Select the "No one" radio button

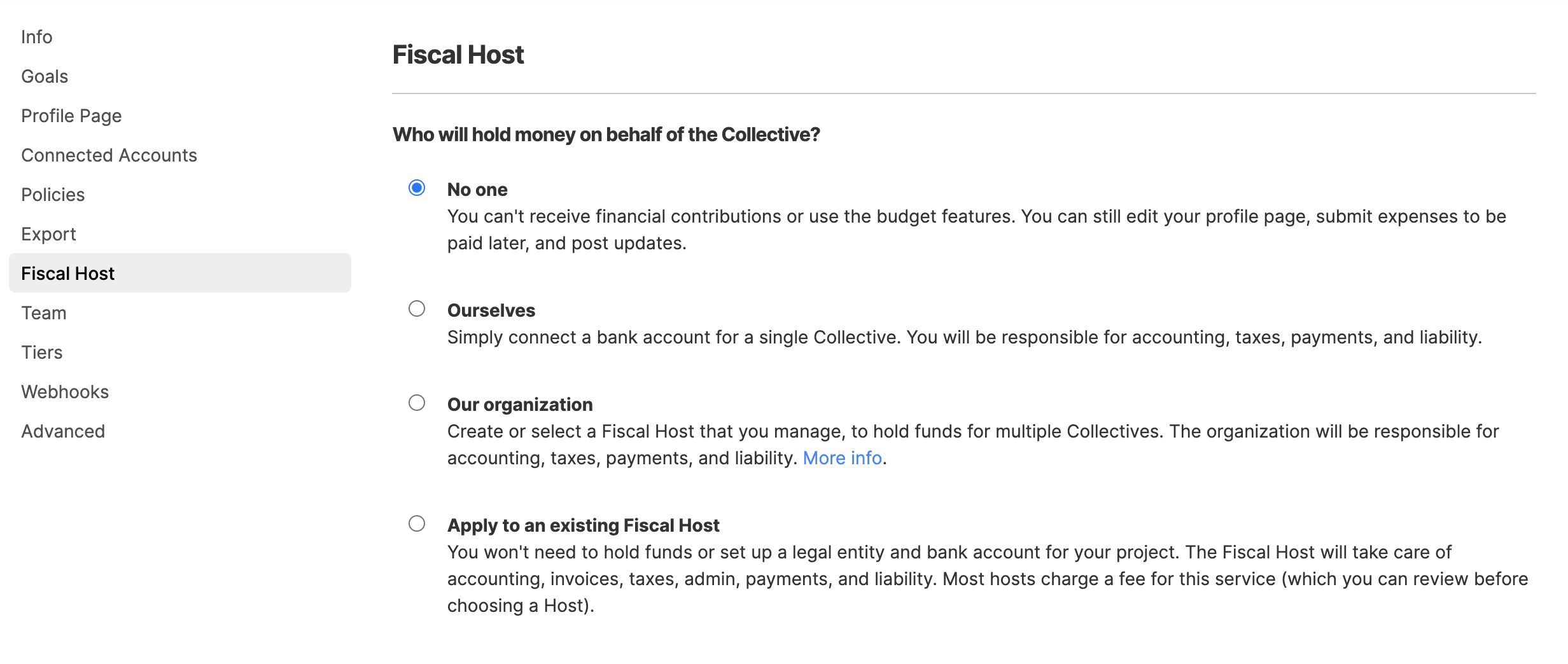tap(417, 188)
